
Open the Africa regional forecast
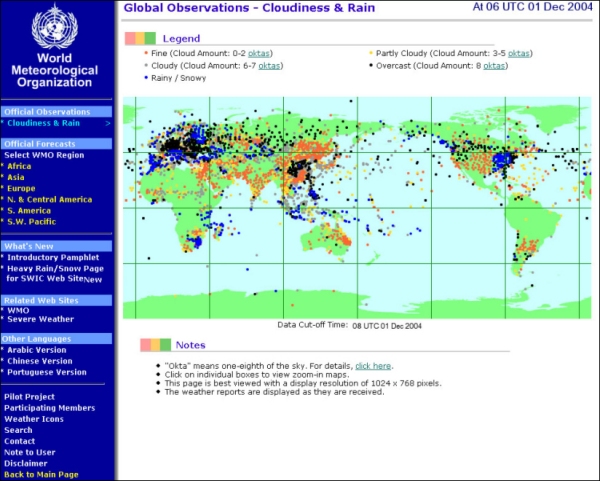point(19,166)
